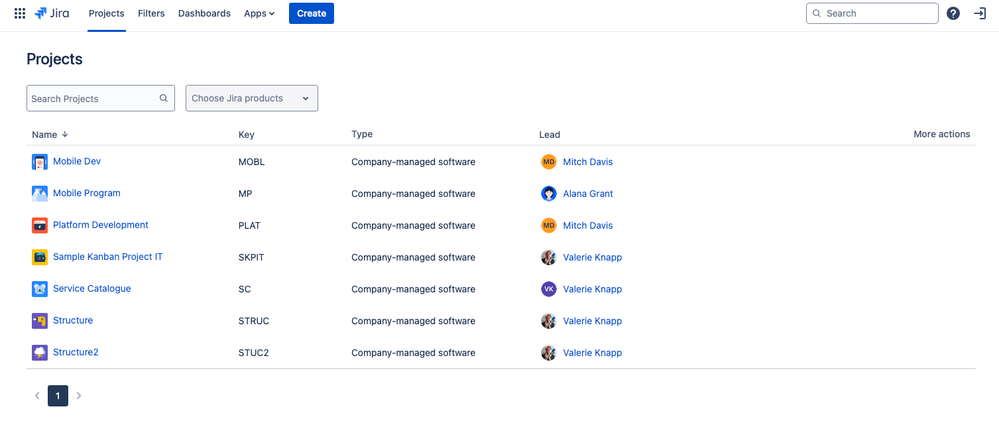This screenshot has height=431, width=999.
Task: Click the Projects page heading
Action: coord(55,59)
